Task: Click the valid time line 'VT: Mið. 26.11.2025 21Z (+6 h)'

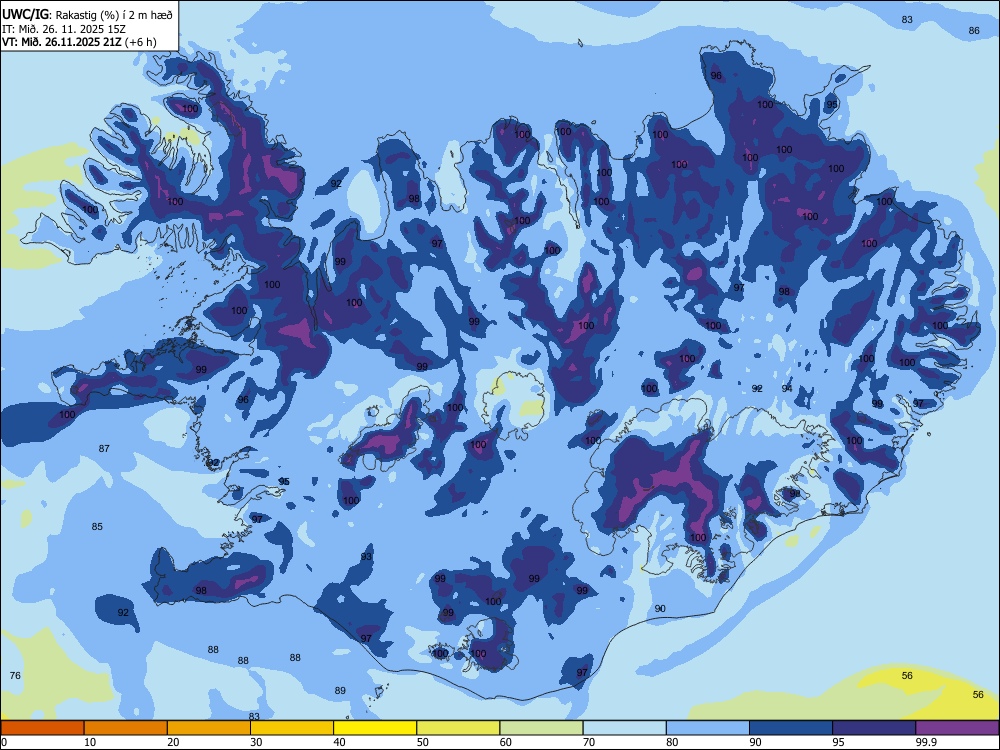Action: [x=79, y=42]
